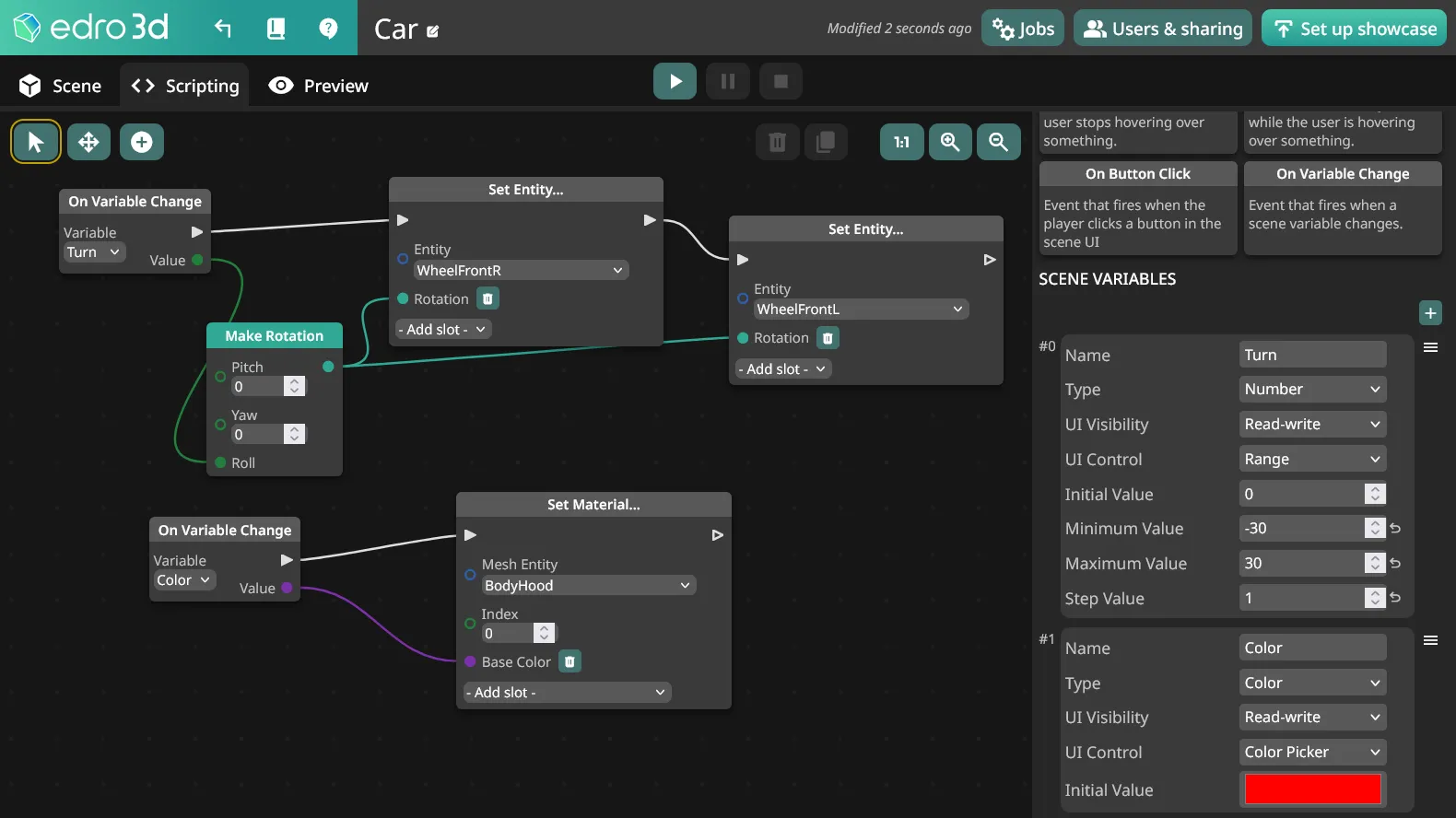Image resolution: width=1456 pixels, height=818 pixels.
Task: Pause the scene playback
Action: point(728,81)
